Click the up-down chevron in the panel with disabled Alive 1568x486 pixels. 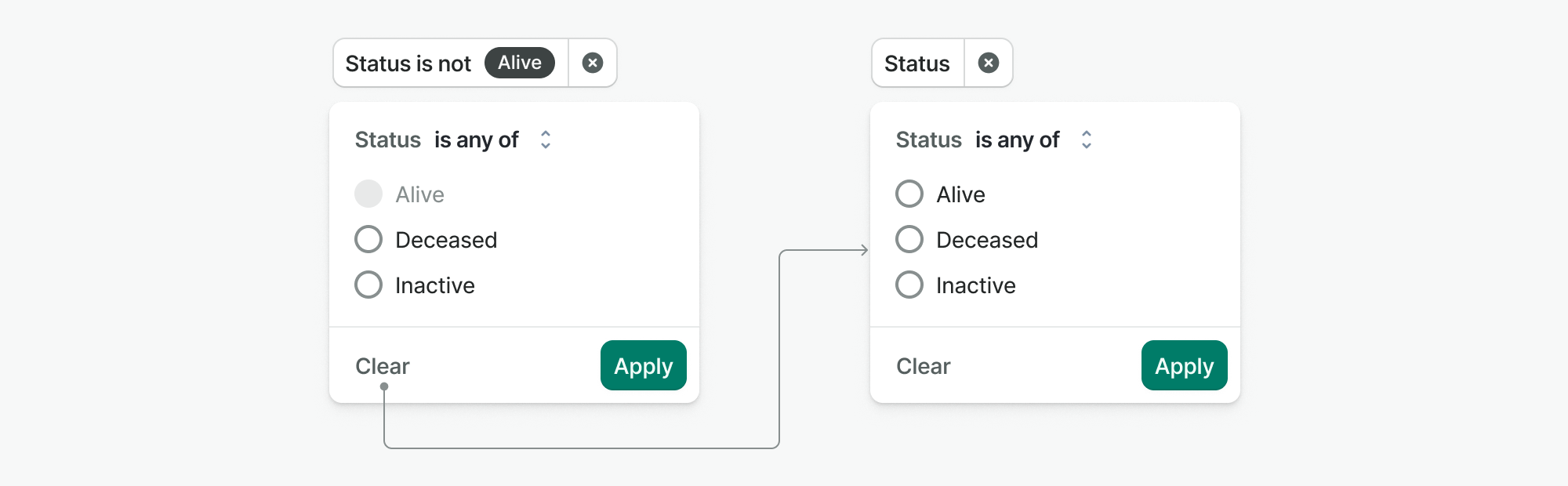click(546, 140)
